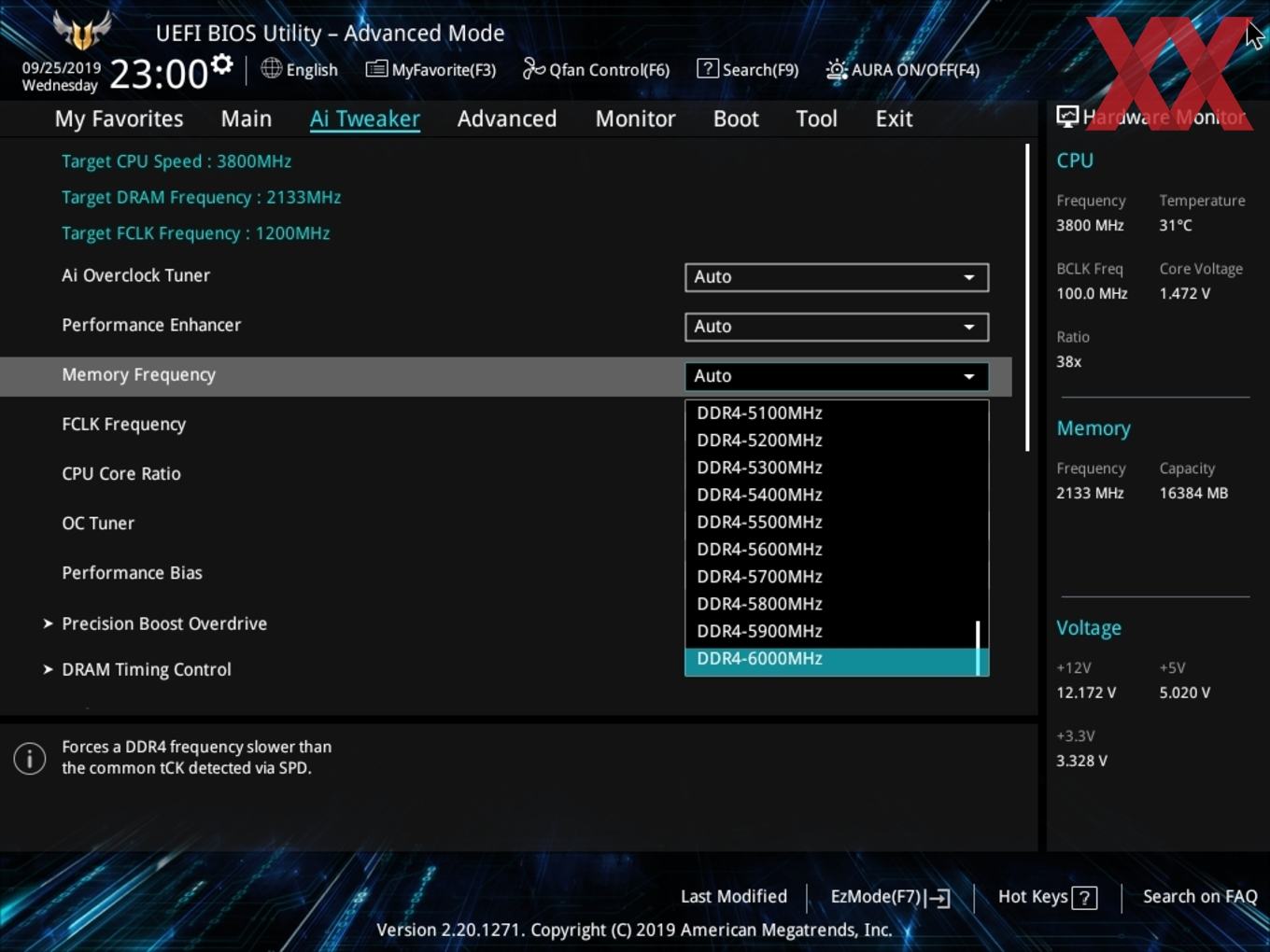Open the Performance Enhancer dropdown
This screenshot has width=1270, height=952.
pos(837,327)
